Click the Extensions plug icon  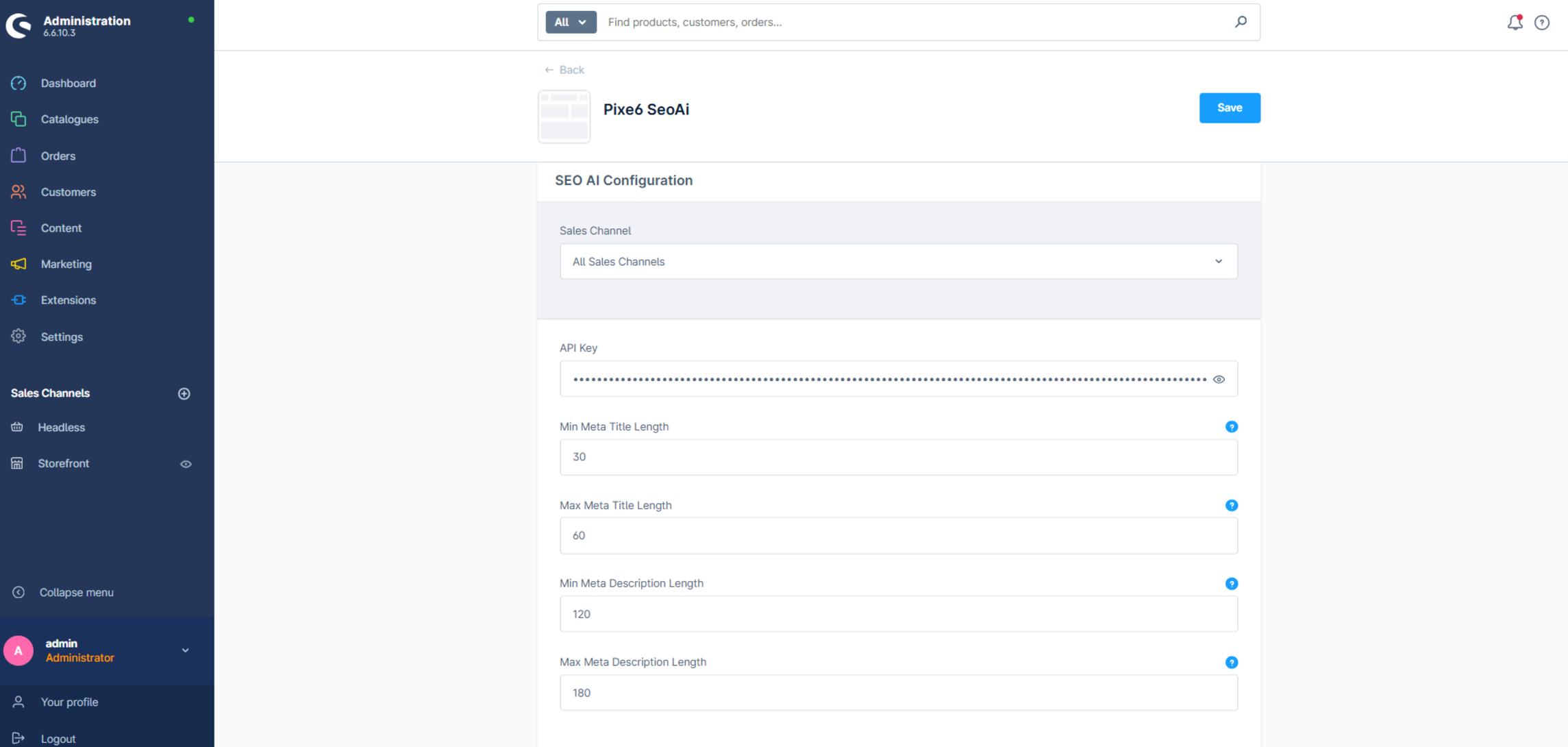tap(18, 300)
